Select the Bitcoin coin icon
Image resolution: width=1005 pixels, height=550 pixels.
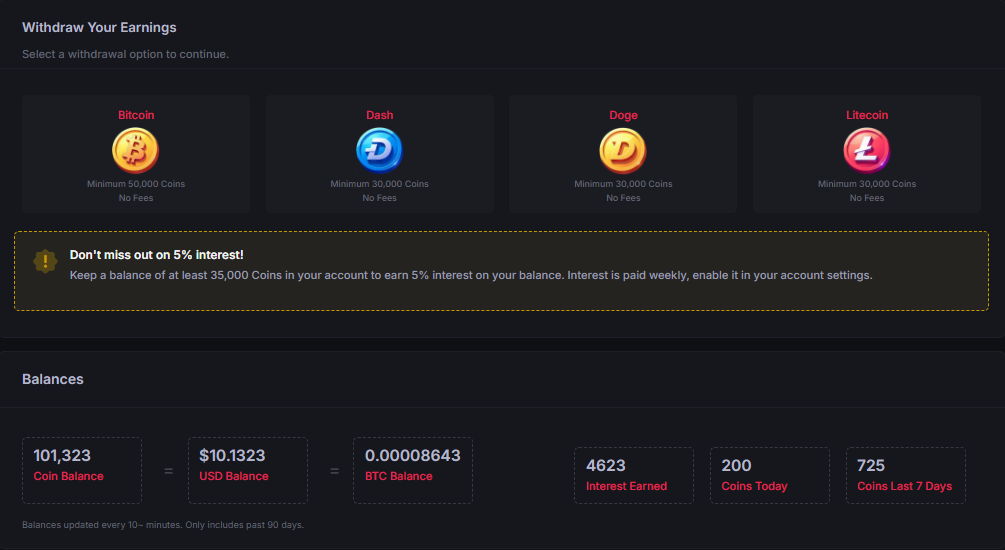pos(135,150)
